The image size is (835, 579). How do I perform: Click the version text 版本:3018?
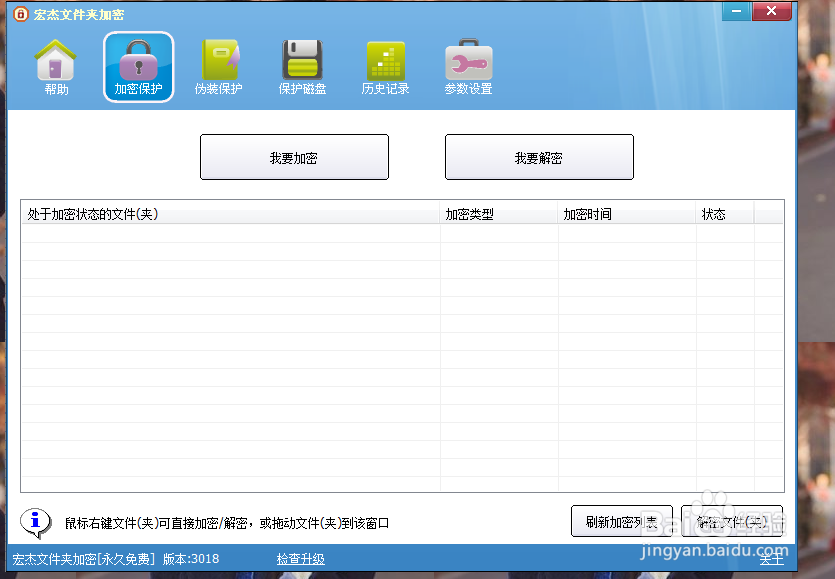191,559
